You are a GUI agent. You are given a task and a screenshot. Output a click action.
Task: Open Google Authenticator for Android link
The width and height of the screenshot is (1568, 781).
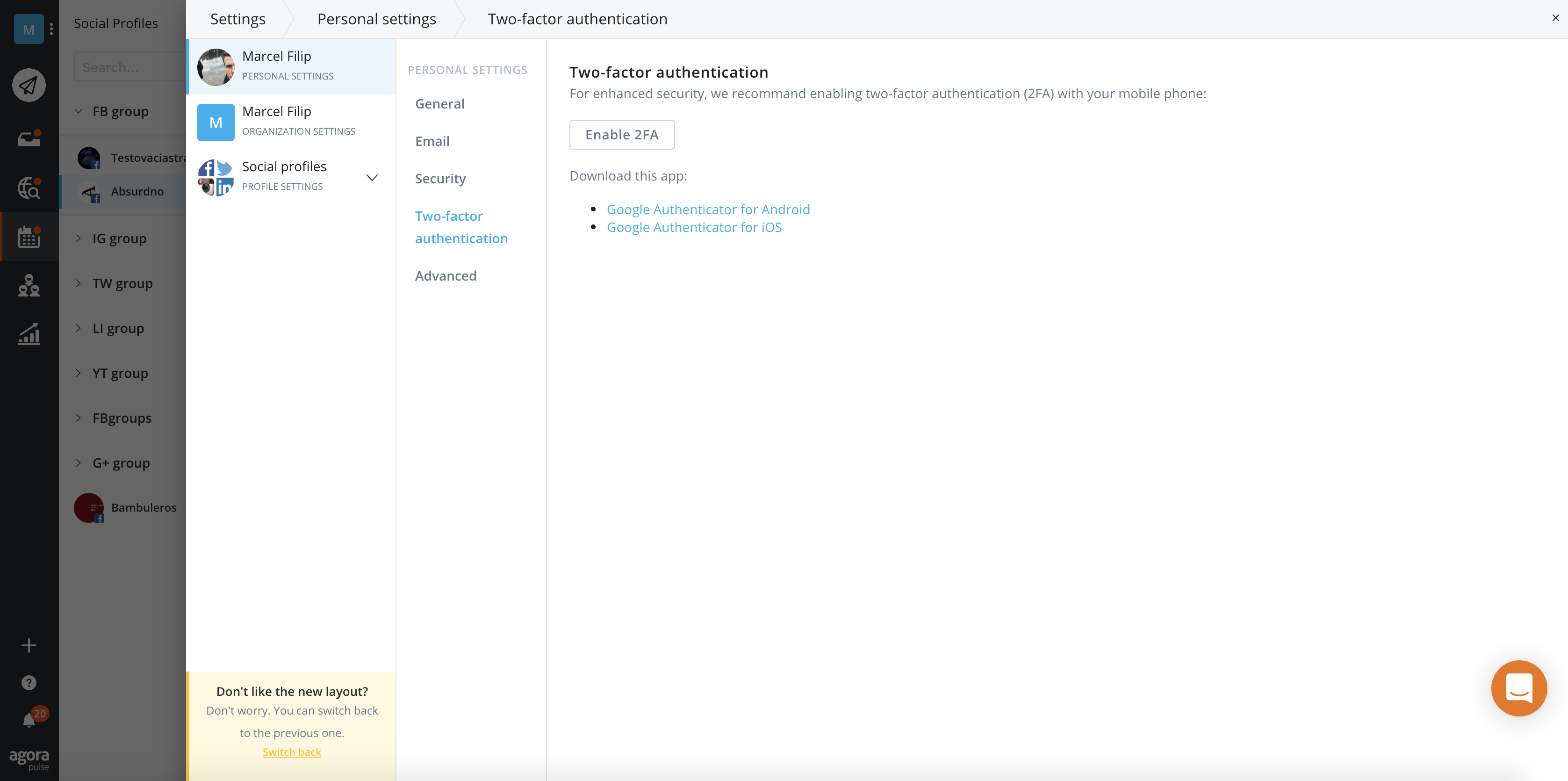708,209
